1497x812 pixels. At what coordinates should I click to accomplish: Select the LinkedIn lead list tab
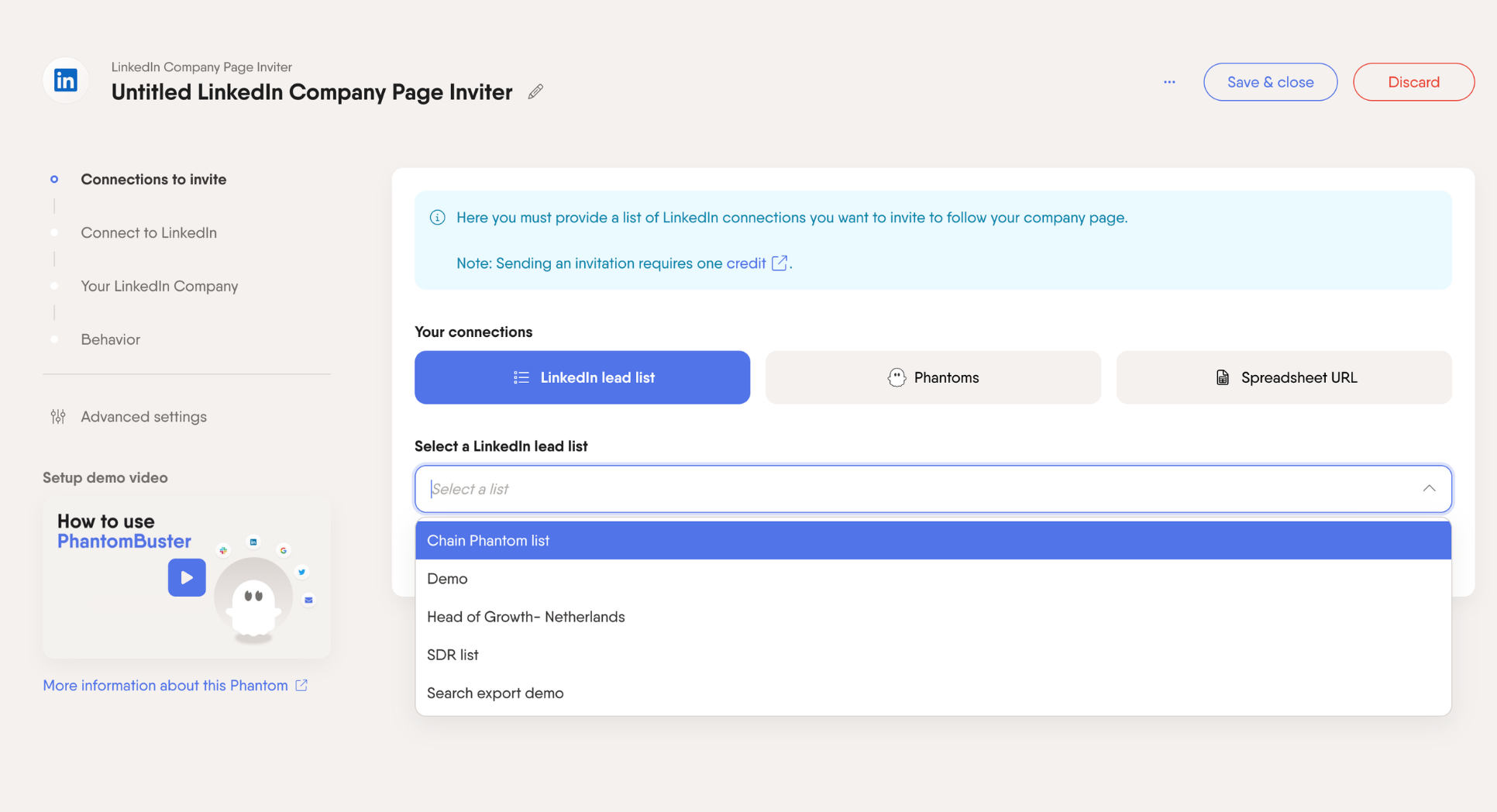(582, 377)
